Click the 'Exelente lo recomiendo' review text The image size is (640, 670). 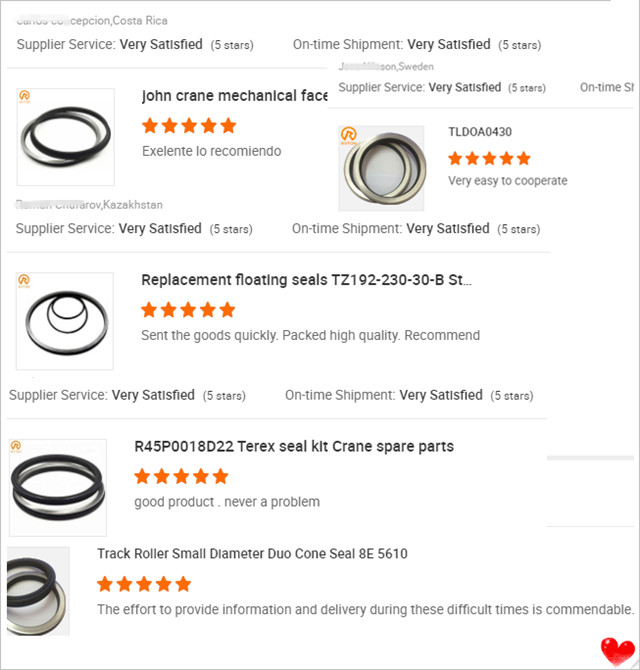point(211,151)
